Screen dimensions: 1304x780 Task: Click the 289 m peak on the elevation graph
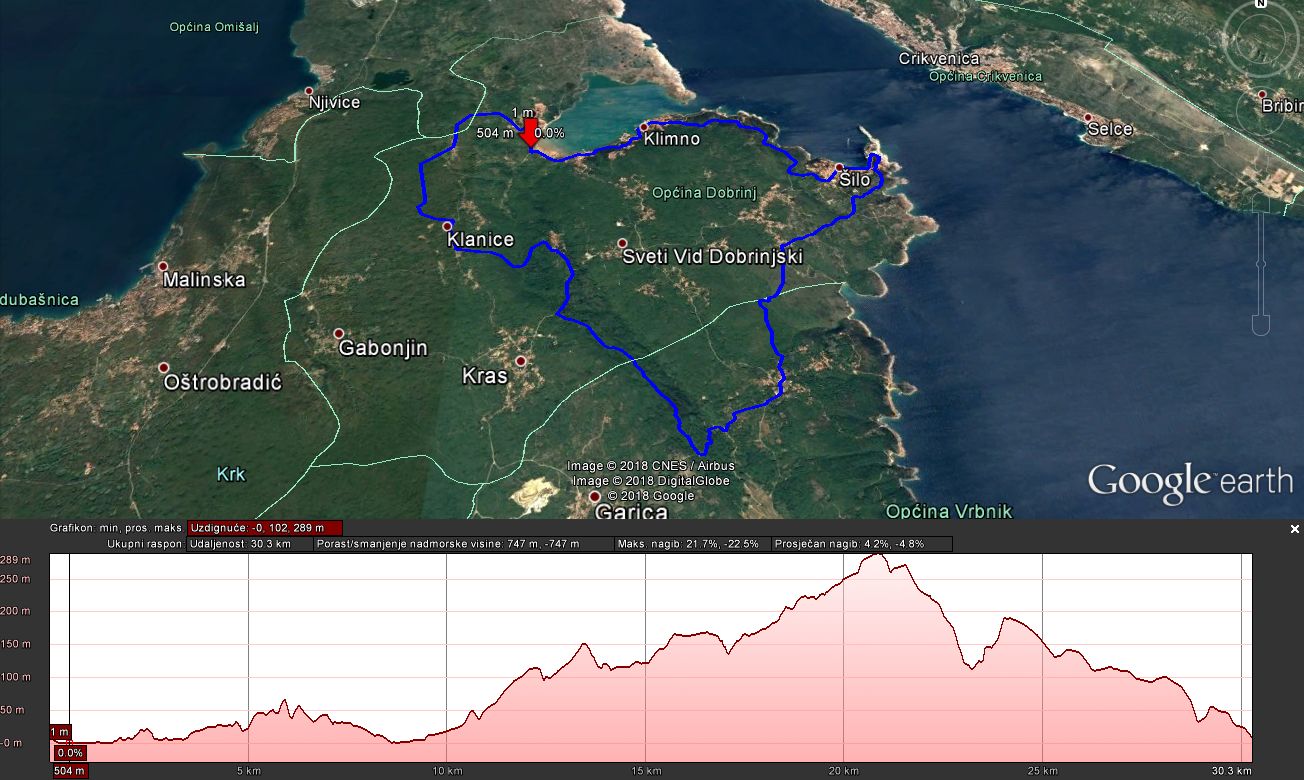pyautogui.click(x=876, y=556)
